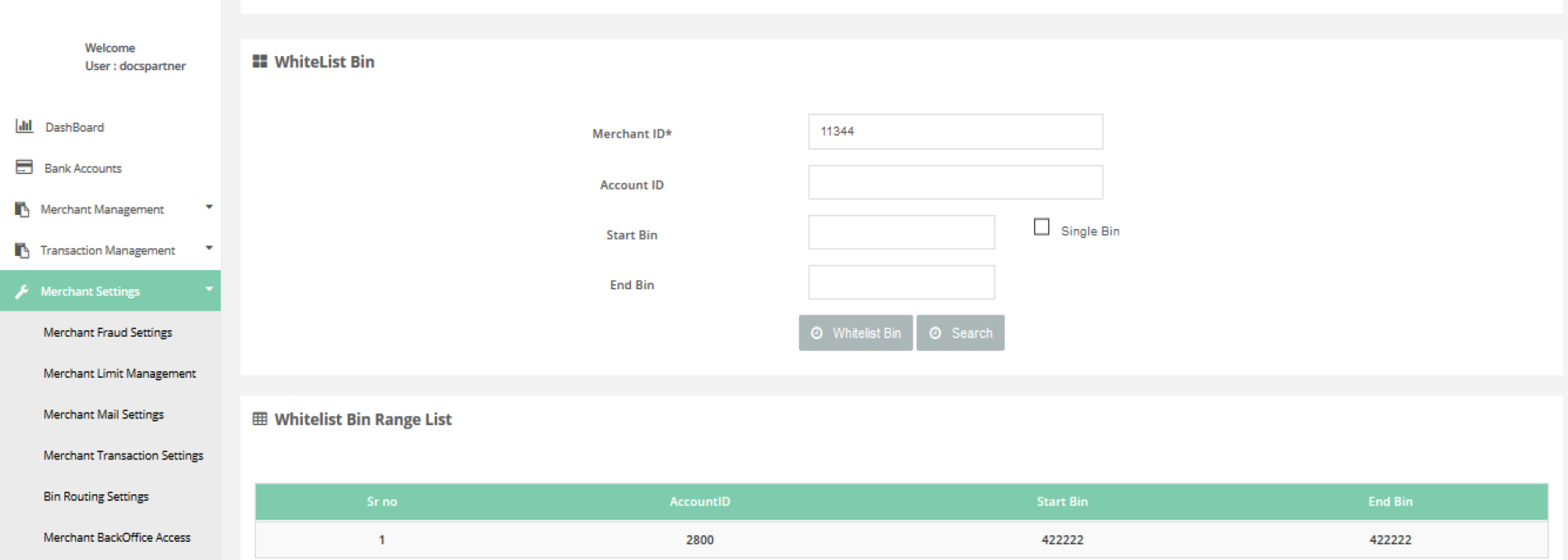Collapse the Merchant Settings menu arrow
Image resolution: width=1568 pixels, height=560 pixels.
click(x=209, y=289)
